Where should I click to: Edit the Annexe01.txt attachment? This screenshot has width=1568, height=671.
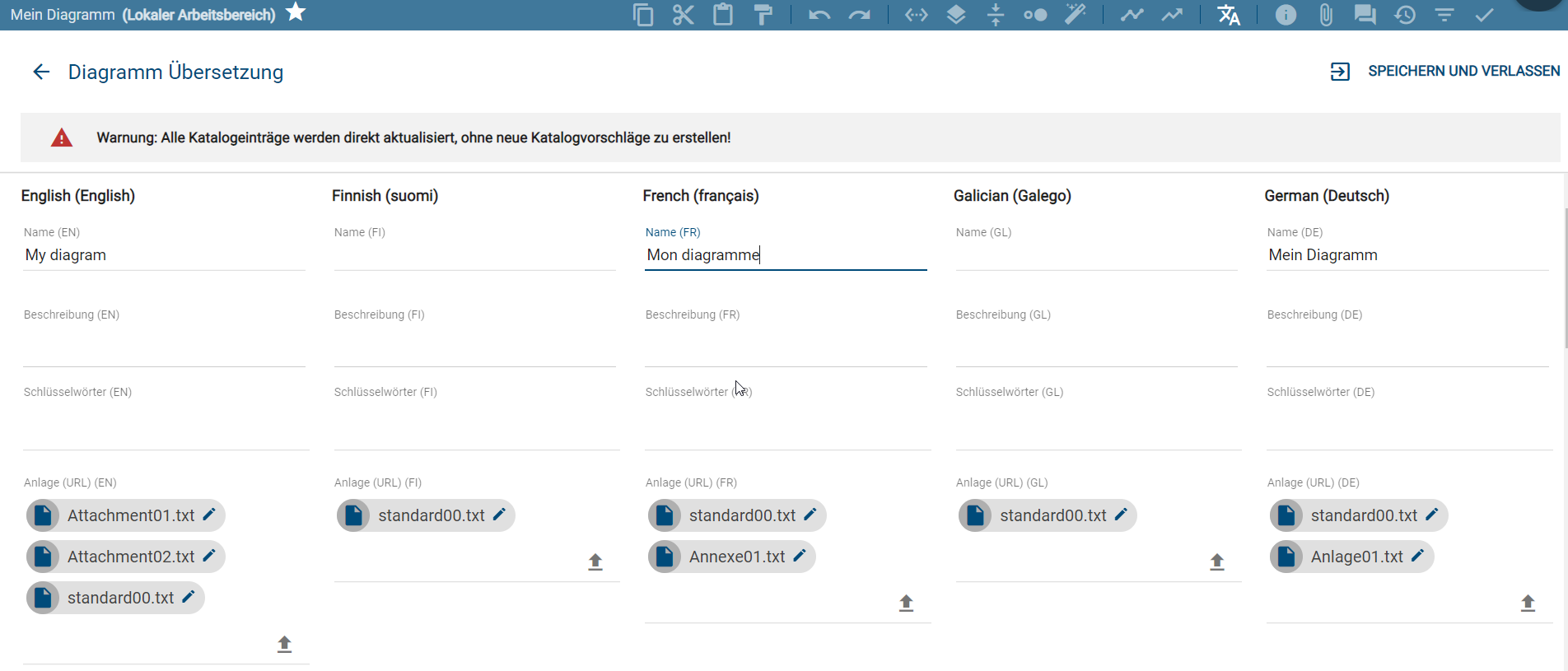[800, 556]
